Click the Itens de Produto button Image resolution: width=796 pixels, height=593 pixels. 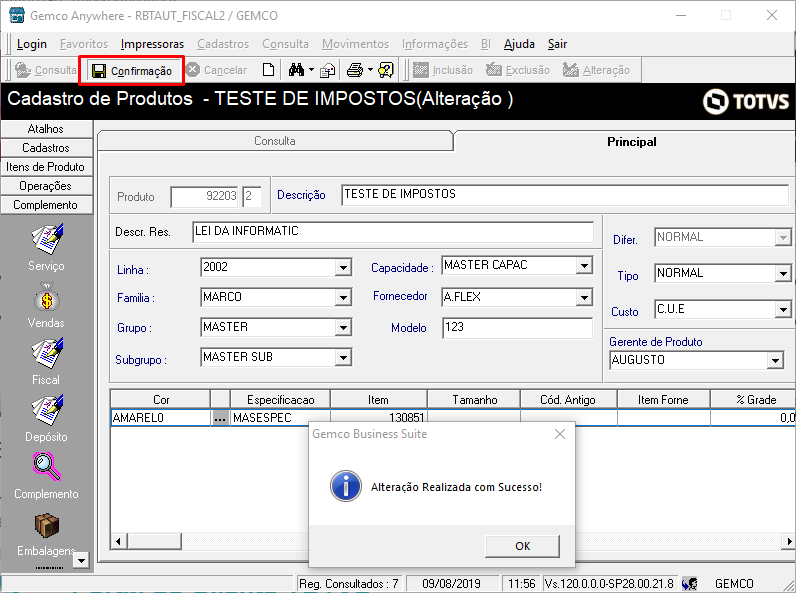click(46, 167)
